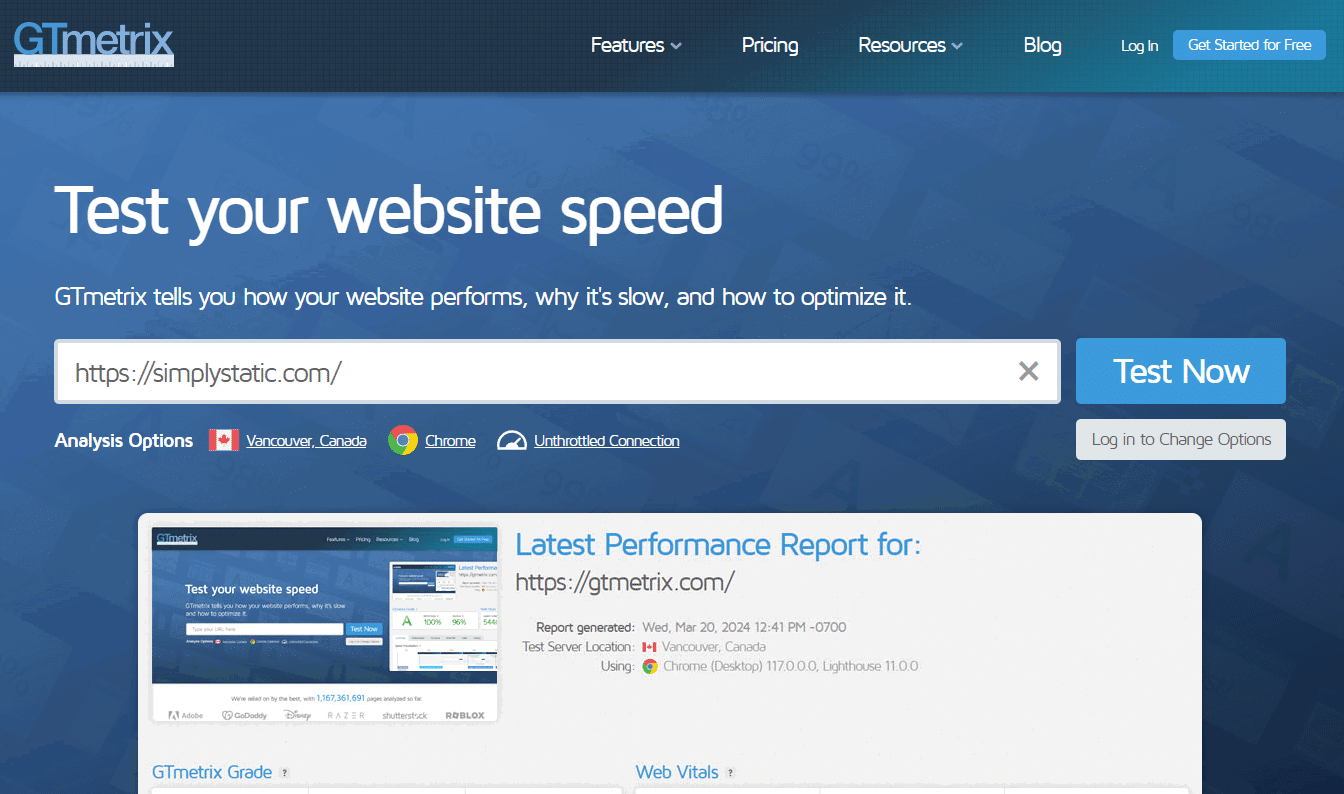The width and height of the screenshot is (1344, 794).
Task: Click Get Started for Free
Action: tap(1249, 44)
